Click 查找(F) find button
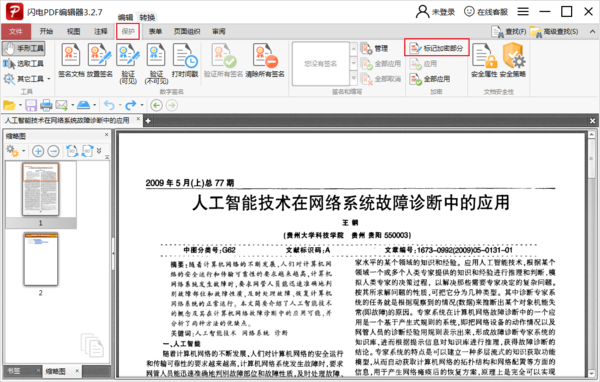Image resolution: width=600 pixels, height=382 pixels. coord(509,32)
